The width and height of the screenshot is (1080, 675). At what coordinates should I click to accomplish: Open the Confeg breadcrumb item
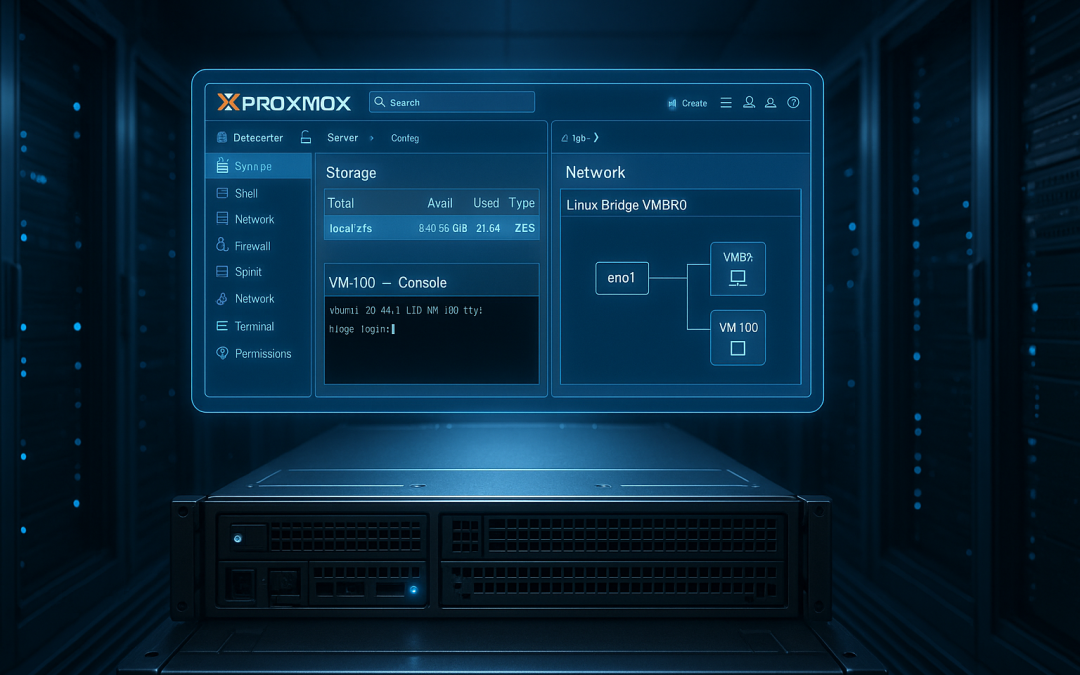(405, 138)
